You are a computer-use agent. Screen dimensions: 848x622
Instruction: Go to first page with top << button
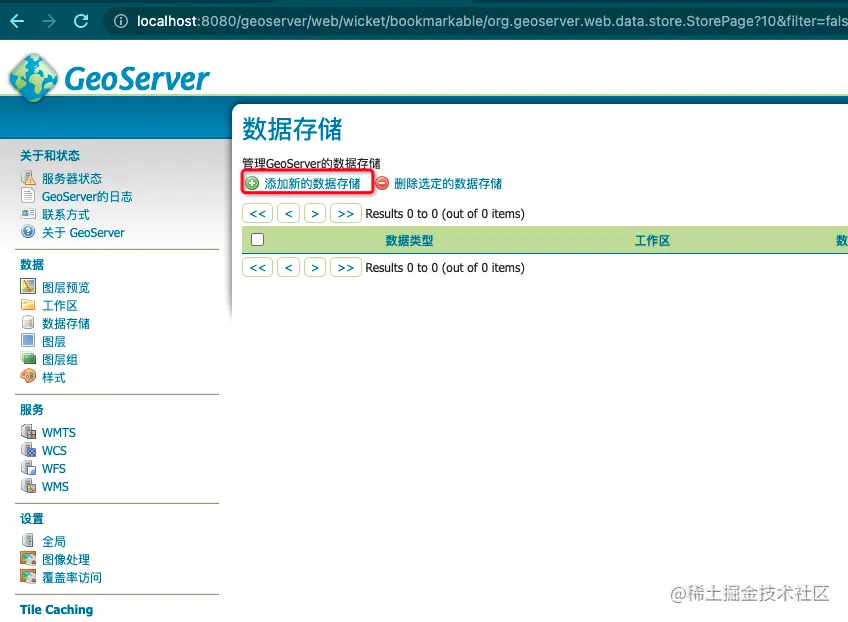[x=257, y=214]
